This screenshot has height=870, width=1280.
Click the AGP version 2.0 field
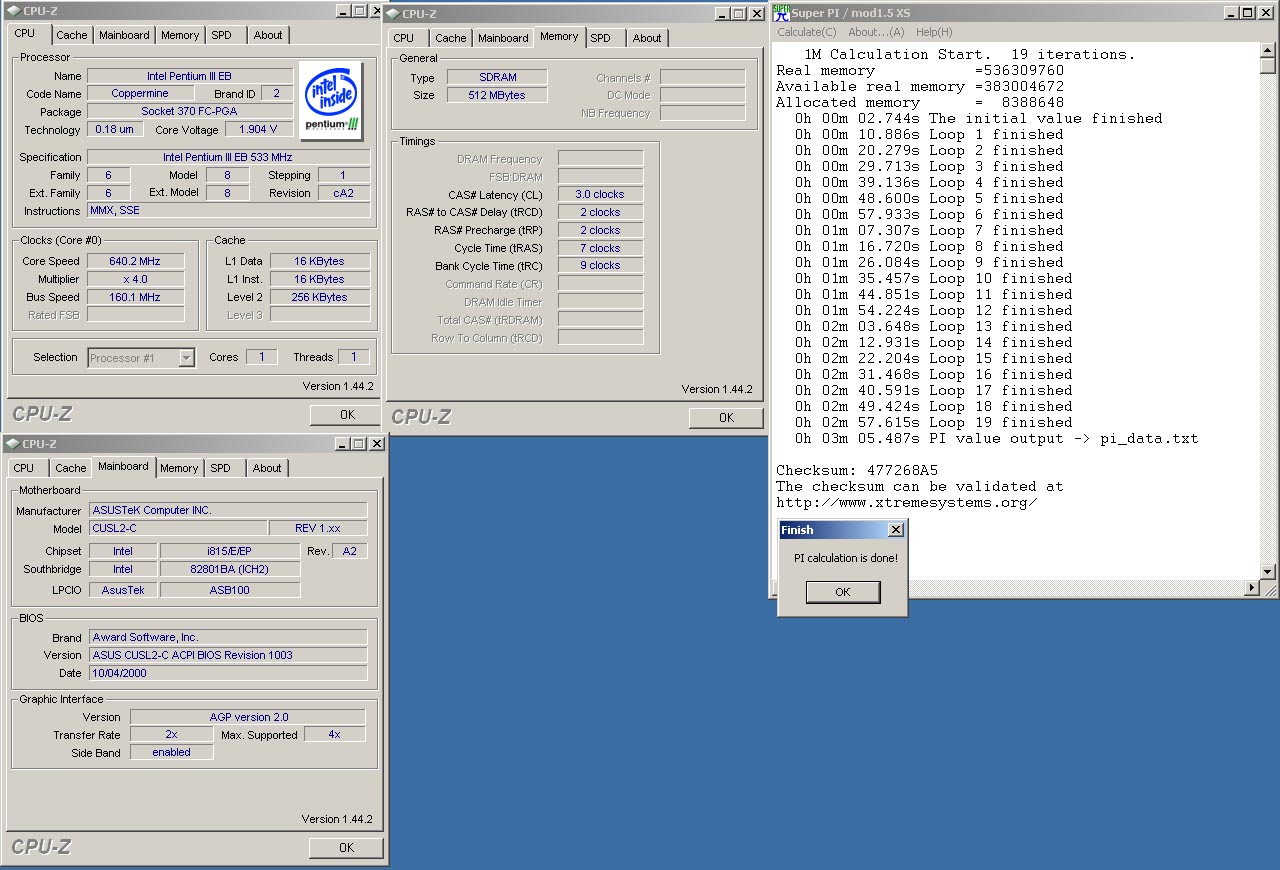248,717
